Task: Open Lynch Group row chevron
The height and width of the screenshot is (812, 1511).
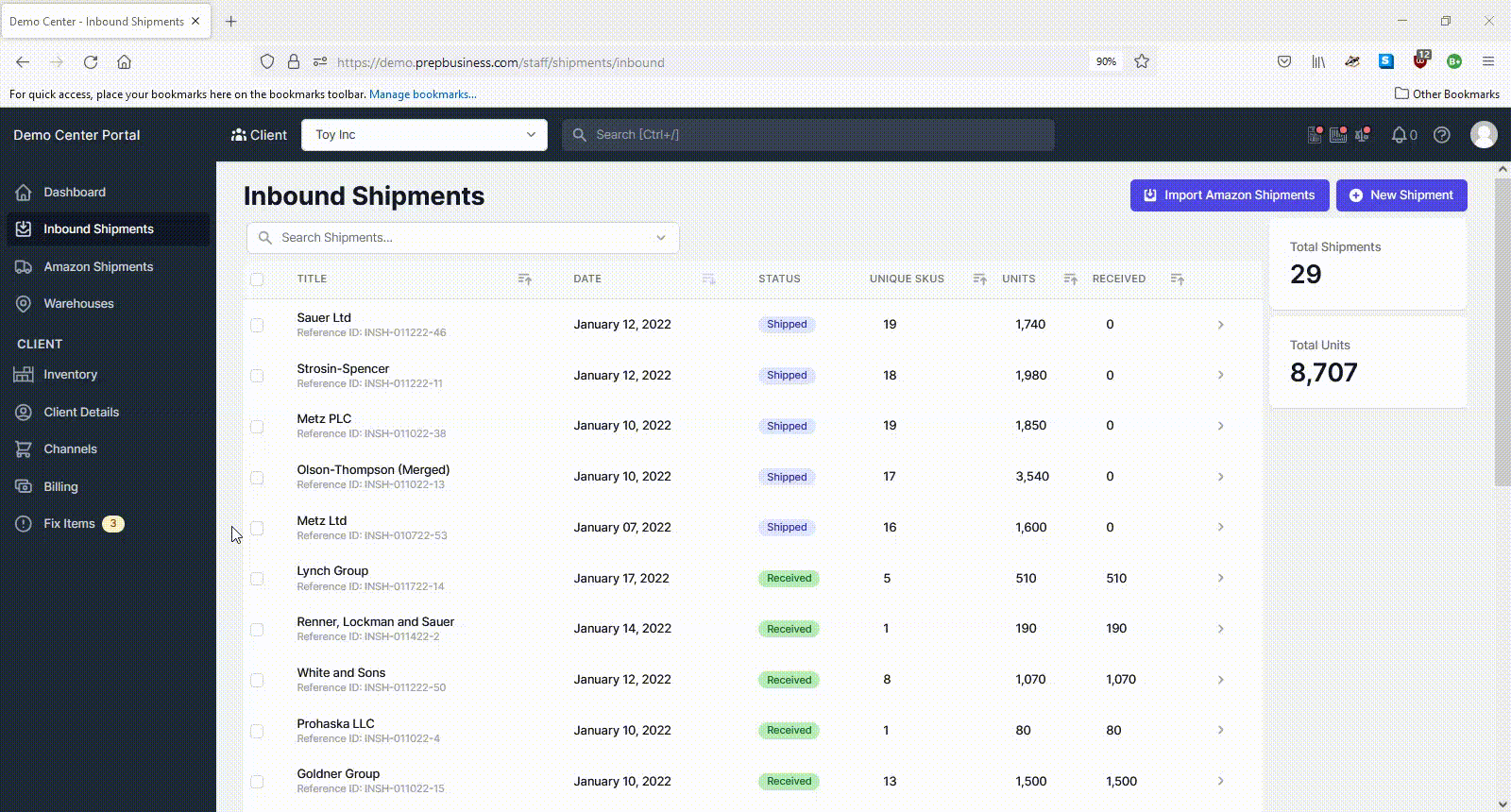Action: (1220, 578)
